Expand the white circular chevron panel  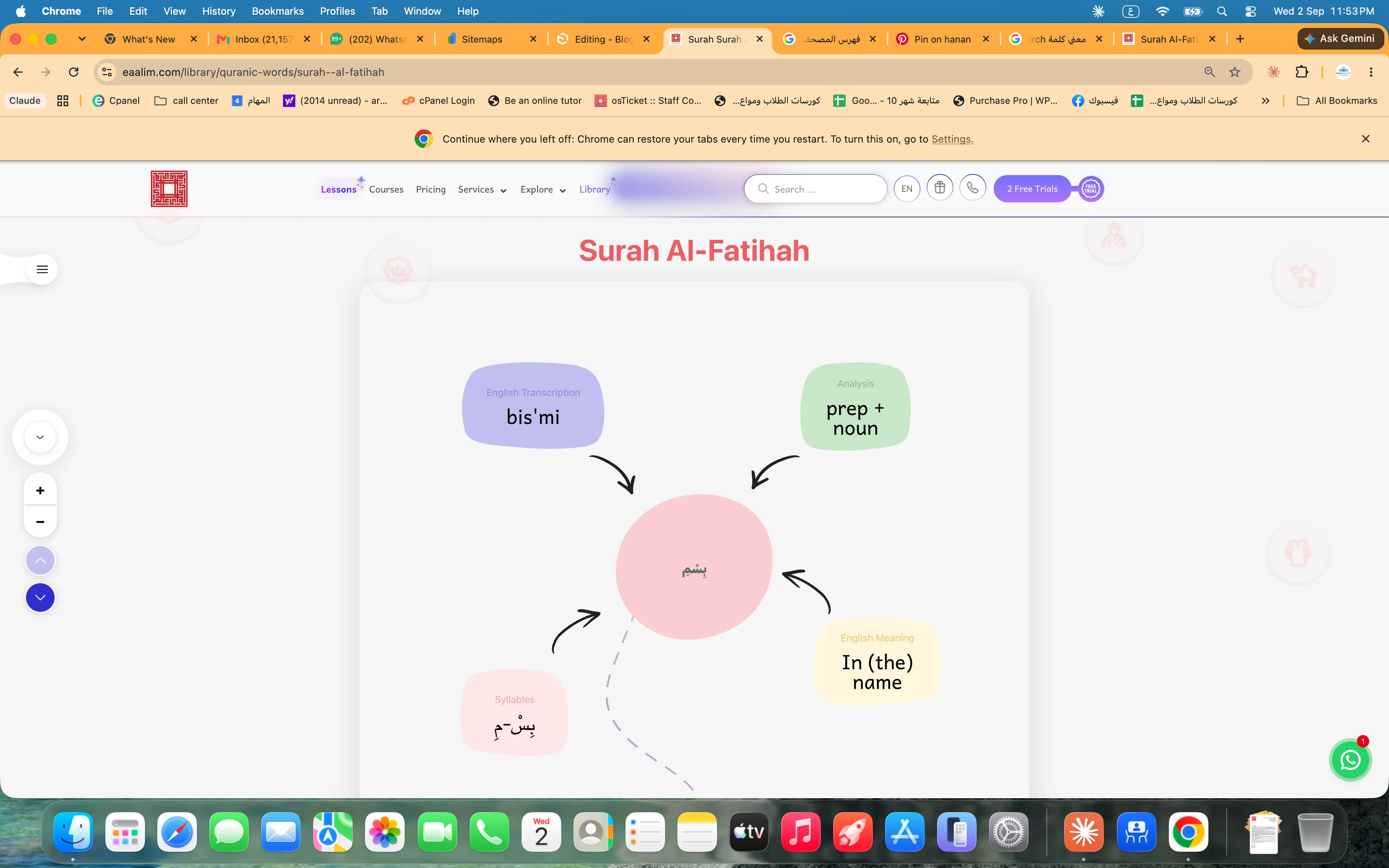(x=40, y=437)
